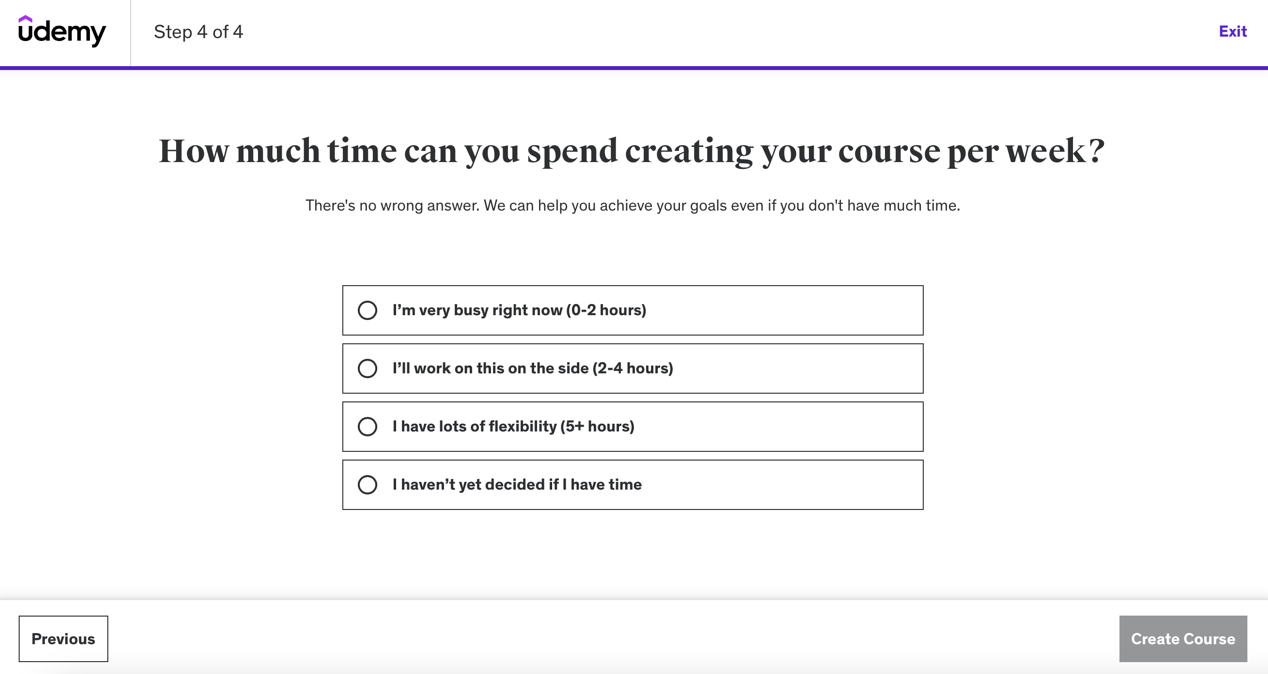1268x674 pixels.
Task: Select the first answer option box
Action: click(633, 310)
